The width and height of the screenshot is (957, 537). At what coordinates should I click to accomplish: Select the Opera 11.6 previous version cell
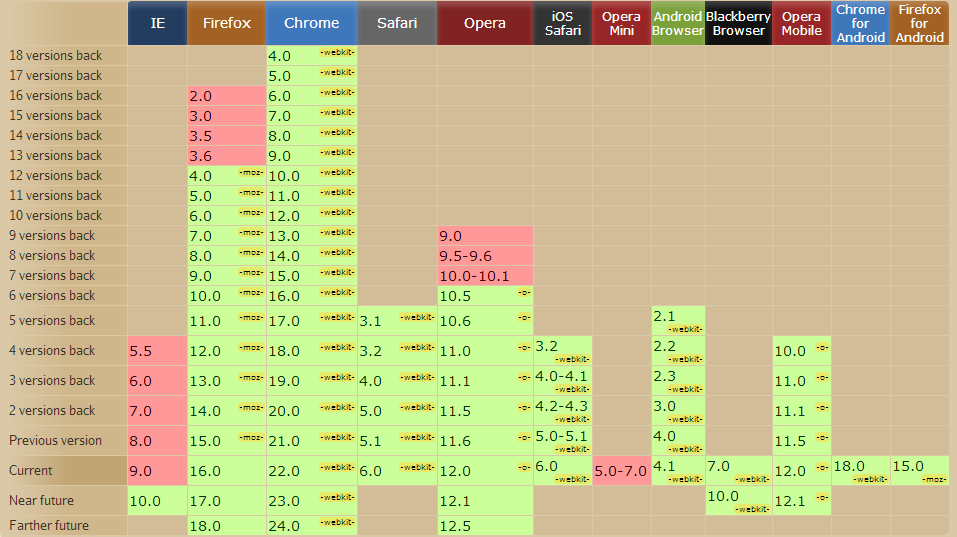[x=485, y=441]
